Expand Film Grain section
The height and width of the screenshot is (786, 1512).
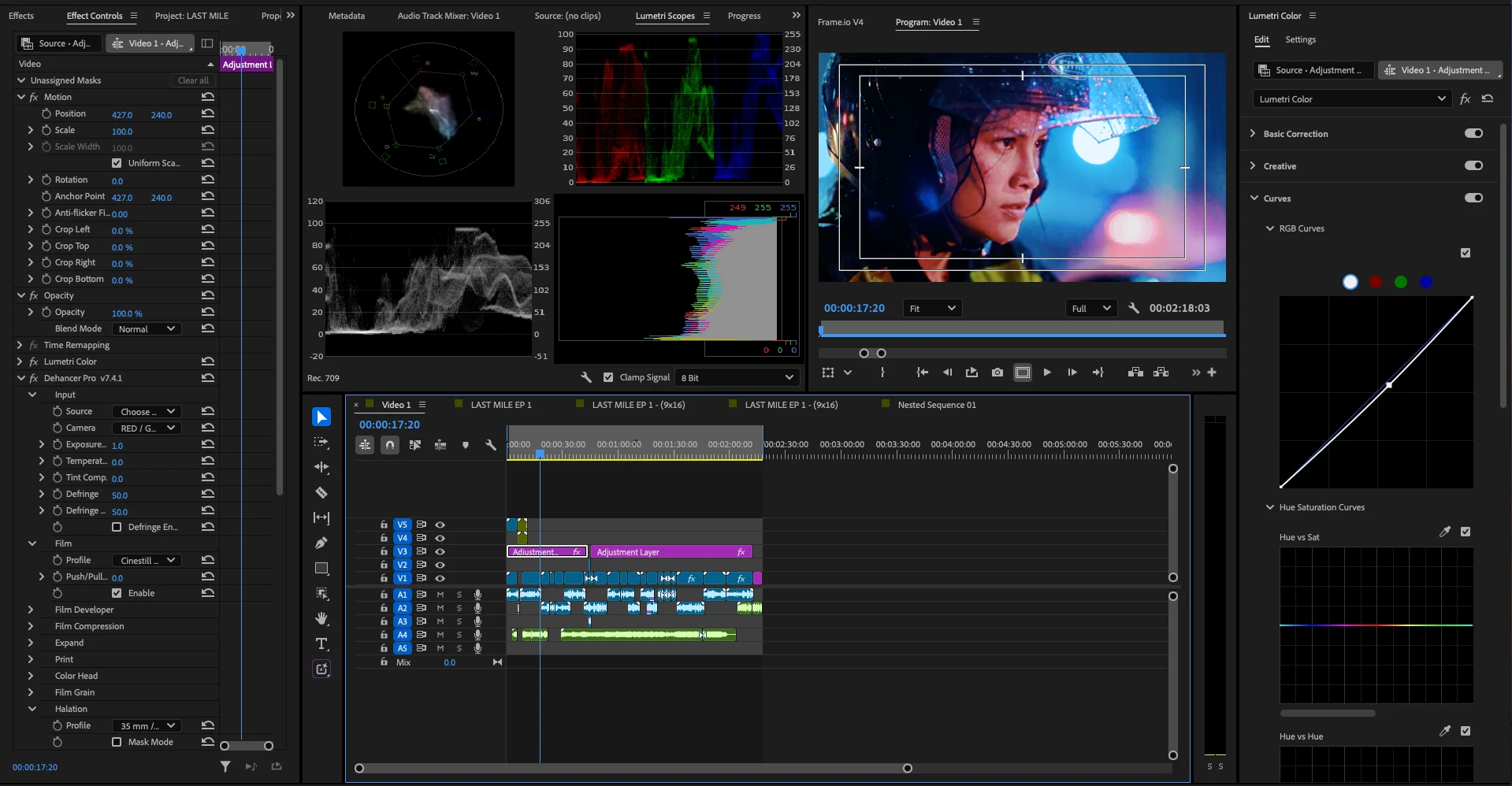[x=31, y=692]
